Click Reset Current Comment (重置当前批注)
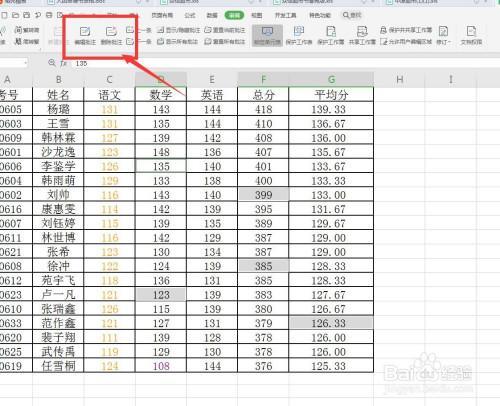The width and height of the screenshot is (500, 406). 225,30
